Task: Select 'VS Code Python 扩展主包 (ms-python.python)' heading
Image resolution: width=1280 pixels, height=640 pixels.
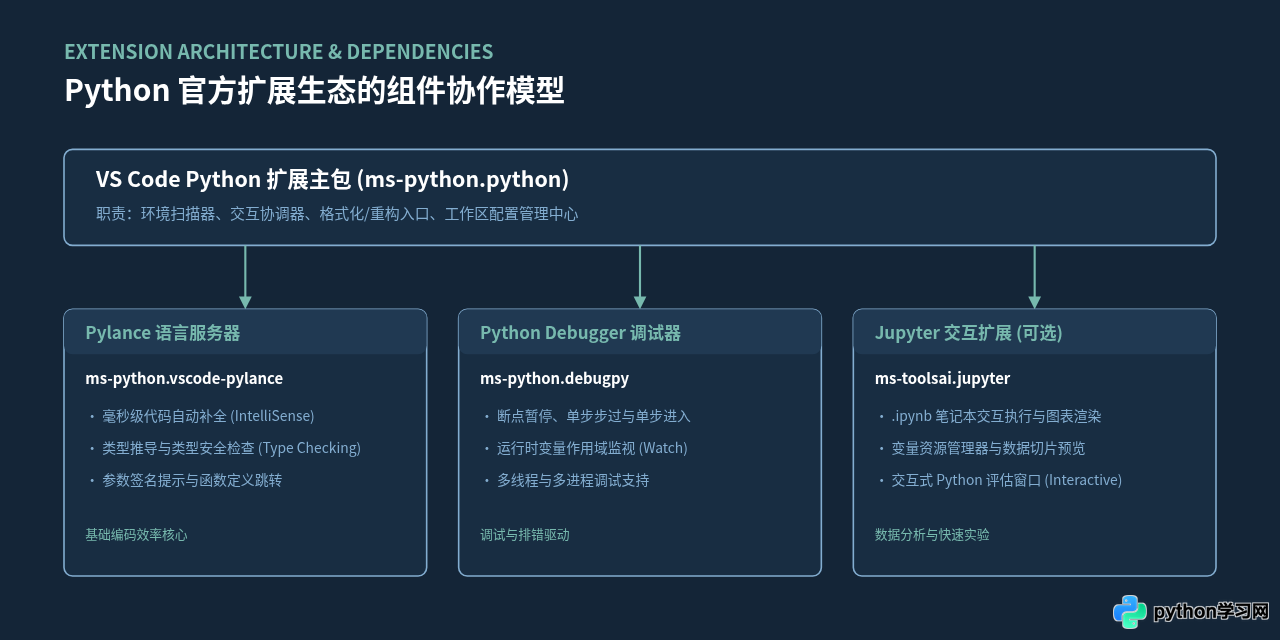Action: (x=332, y=180)
